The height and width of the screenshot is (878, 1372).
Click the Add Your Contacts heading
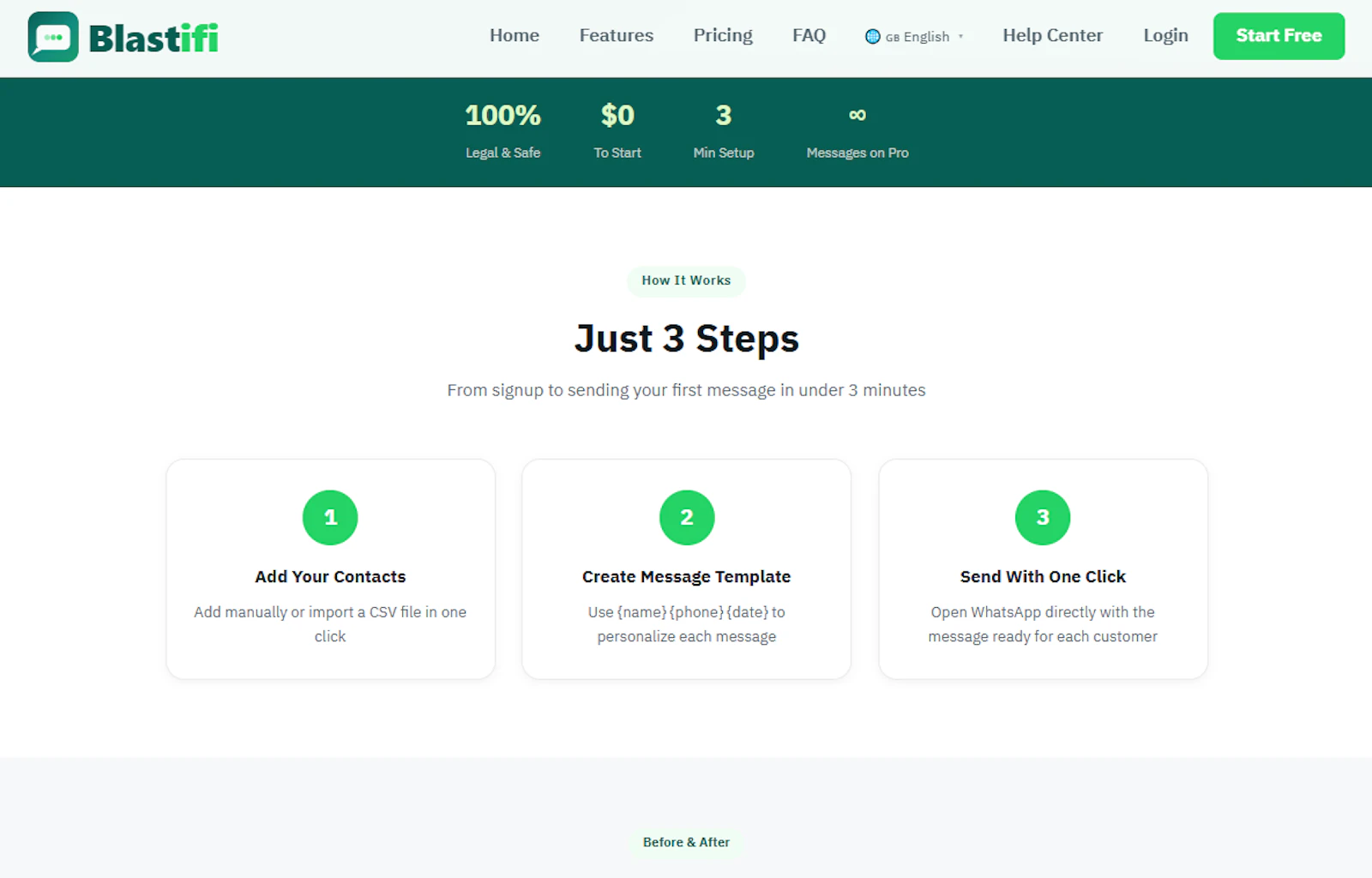330,577
